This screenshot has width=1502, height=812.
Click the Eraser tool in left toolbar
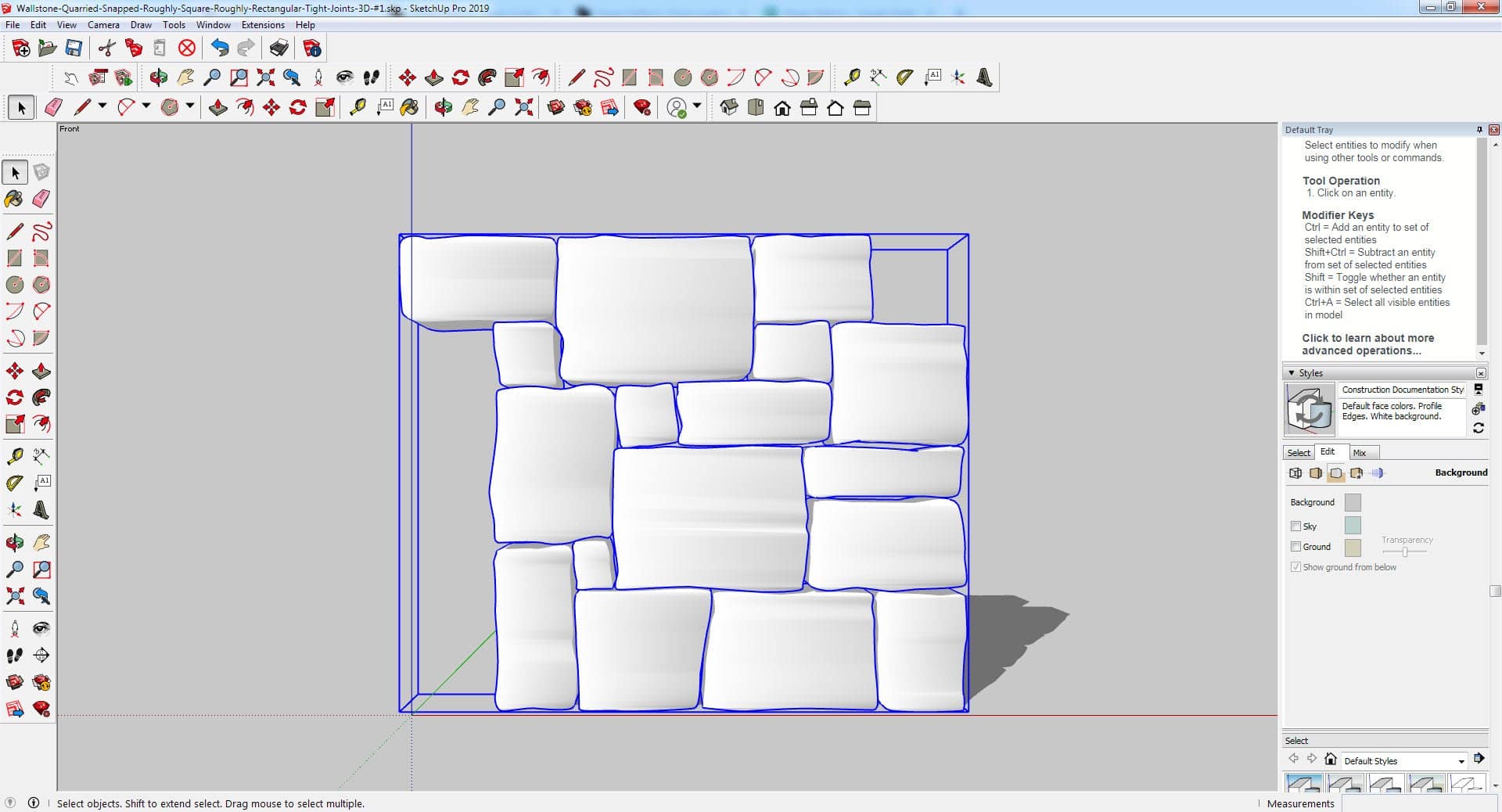pos(41,199)
